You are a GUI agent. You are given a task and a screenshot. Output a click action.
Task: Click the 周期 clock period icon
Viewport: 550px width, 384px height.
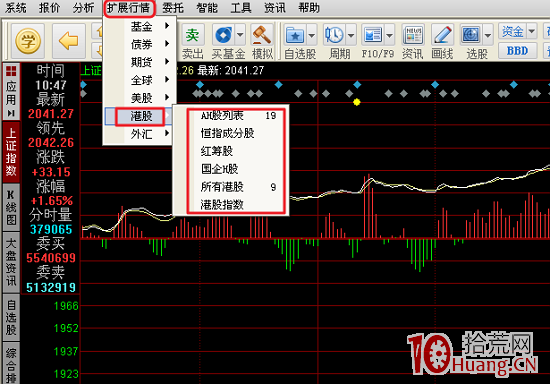point(334,35)
